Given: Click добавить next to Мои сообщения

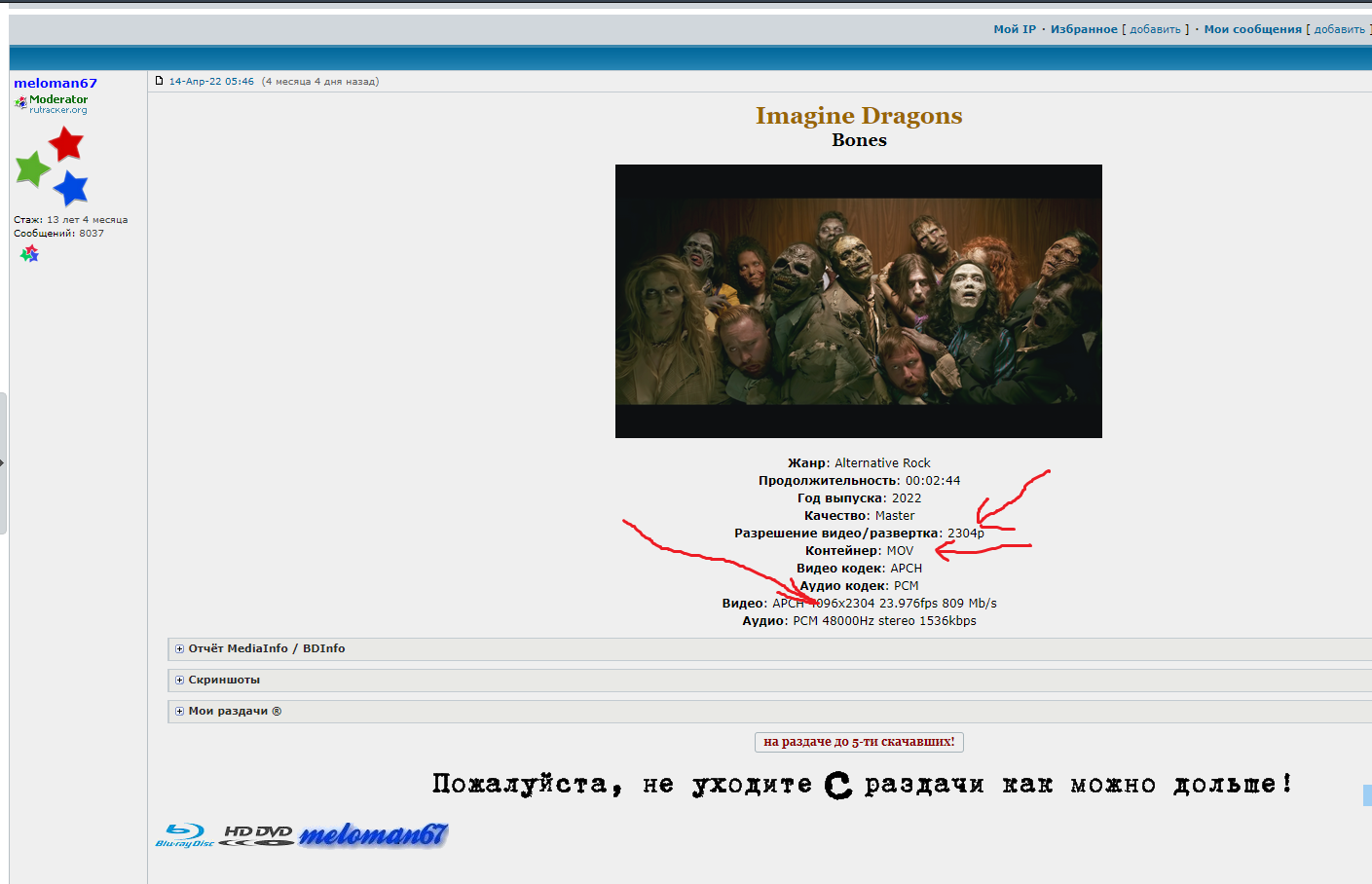Looking at the screenshot, I should click(x=1340, y=29).
